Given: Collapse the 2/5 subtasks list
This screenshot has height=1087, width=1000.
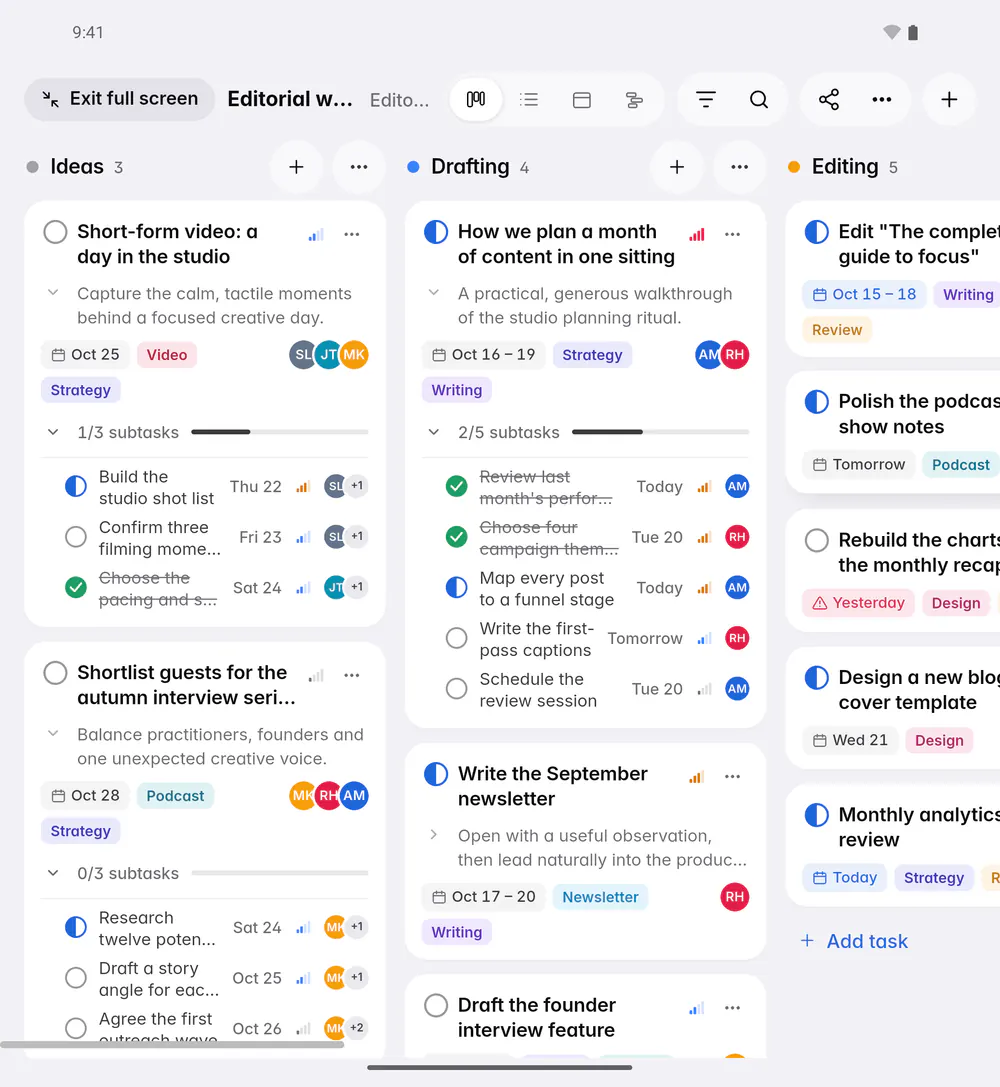Looking at the screenshot, I should pyautogui.click(x=434, y=432).
